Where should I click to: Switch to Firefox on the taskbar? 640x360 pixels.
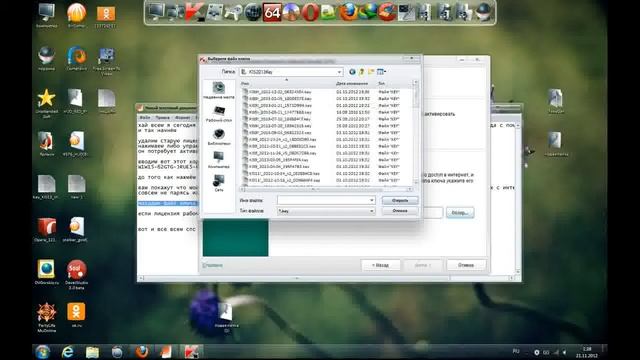point(142,351)
